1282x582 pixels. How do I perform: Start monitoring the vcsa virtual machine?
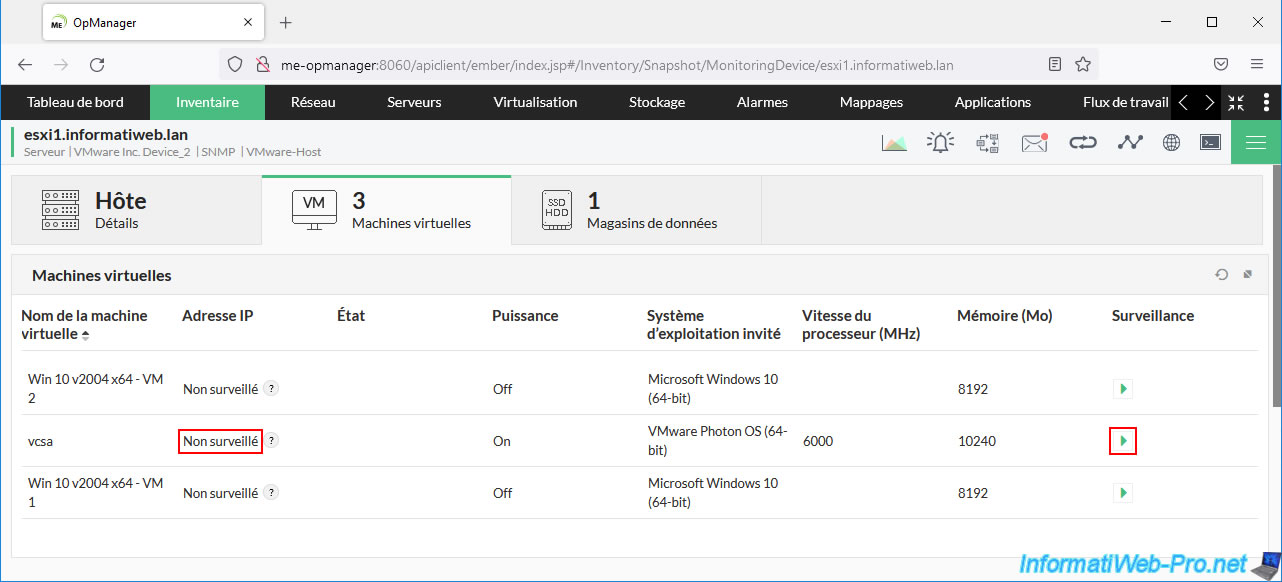click(1123, 441)
